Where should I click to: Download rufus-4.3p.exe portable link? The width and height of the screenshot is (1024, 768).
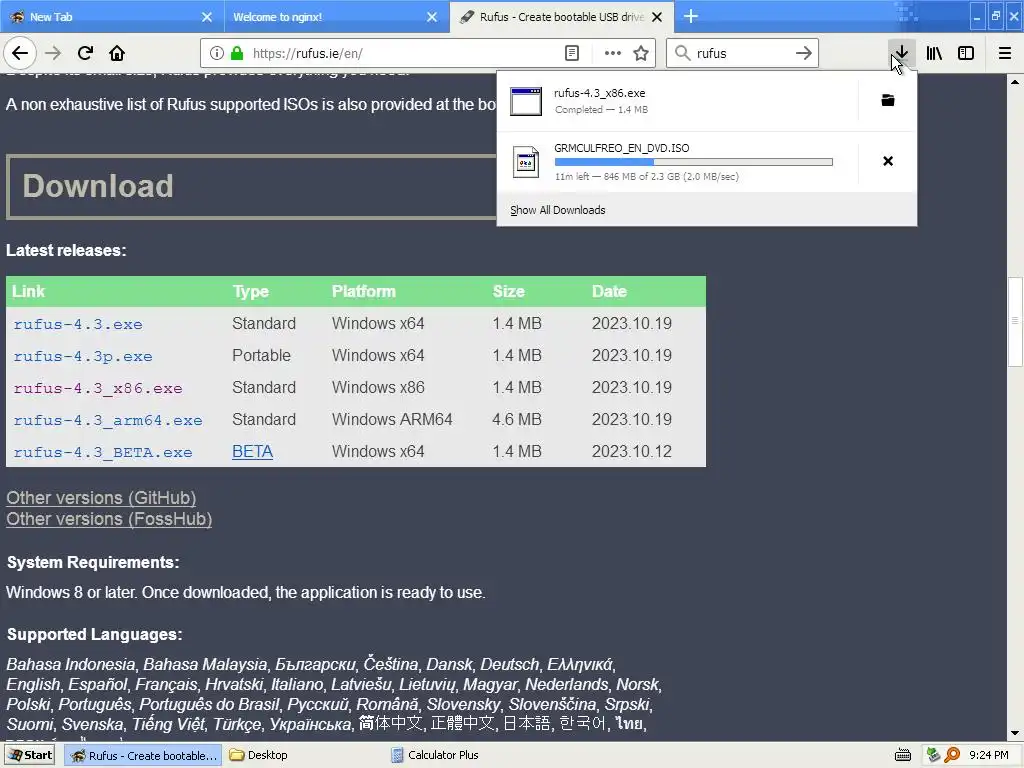(83, 356)
